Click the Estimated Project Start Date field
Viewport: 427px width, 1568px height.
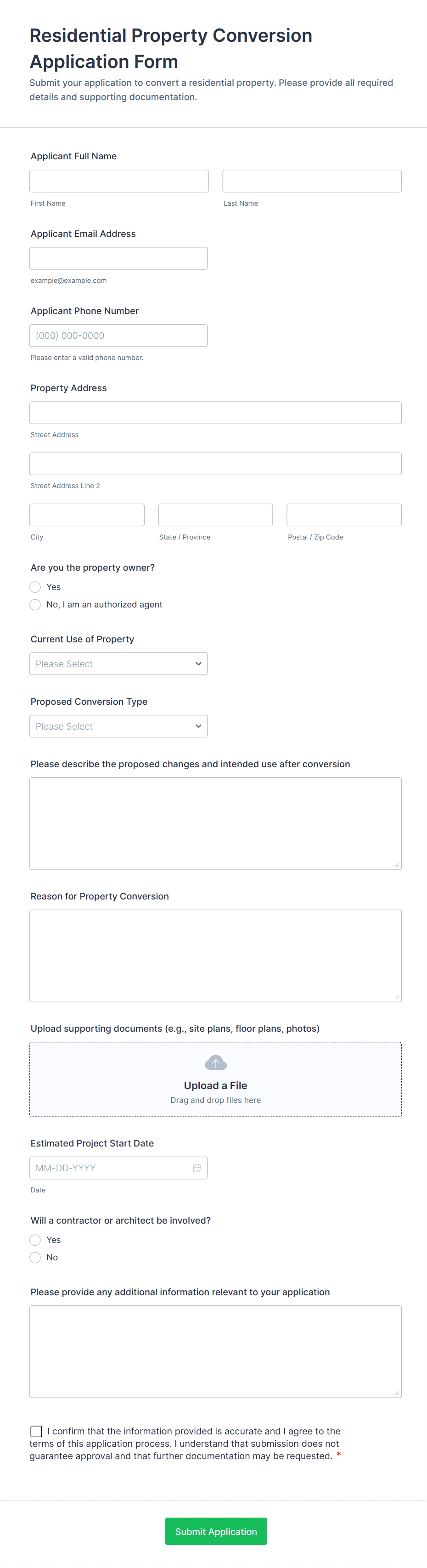pyautogui.click(x=109, y=1168)
